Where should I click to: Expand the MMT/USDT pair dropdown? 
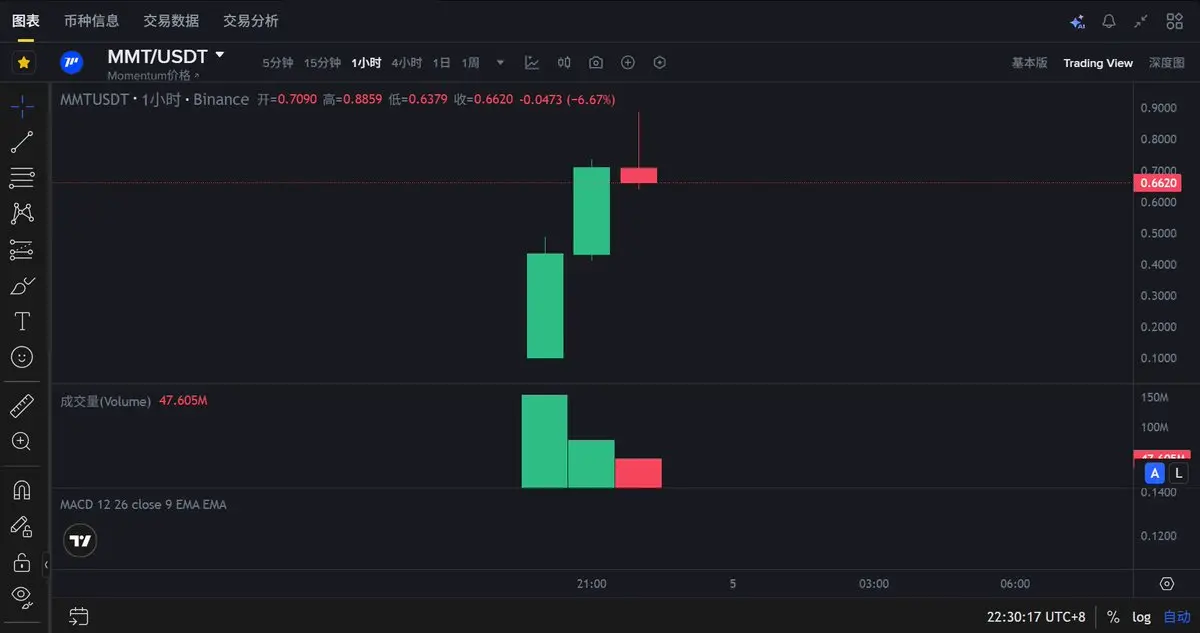(x=220, y=56)
